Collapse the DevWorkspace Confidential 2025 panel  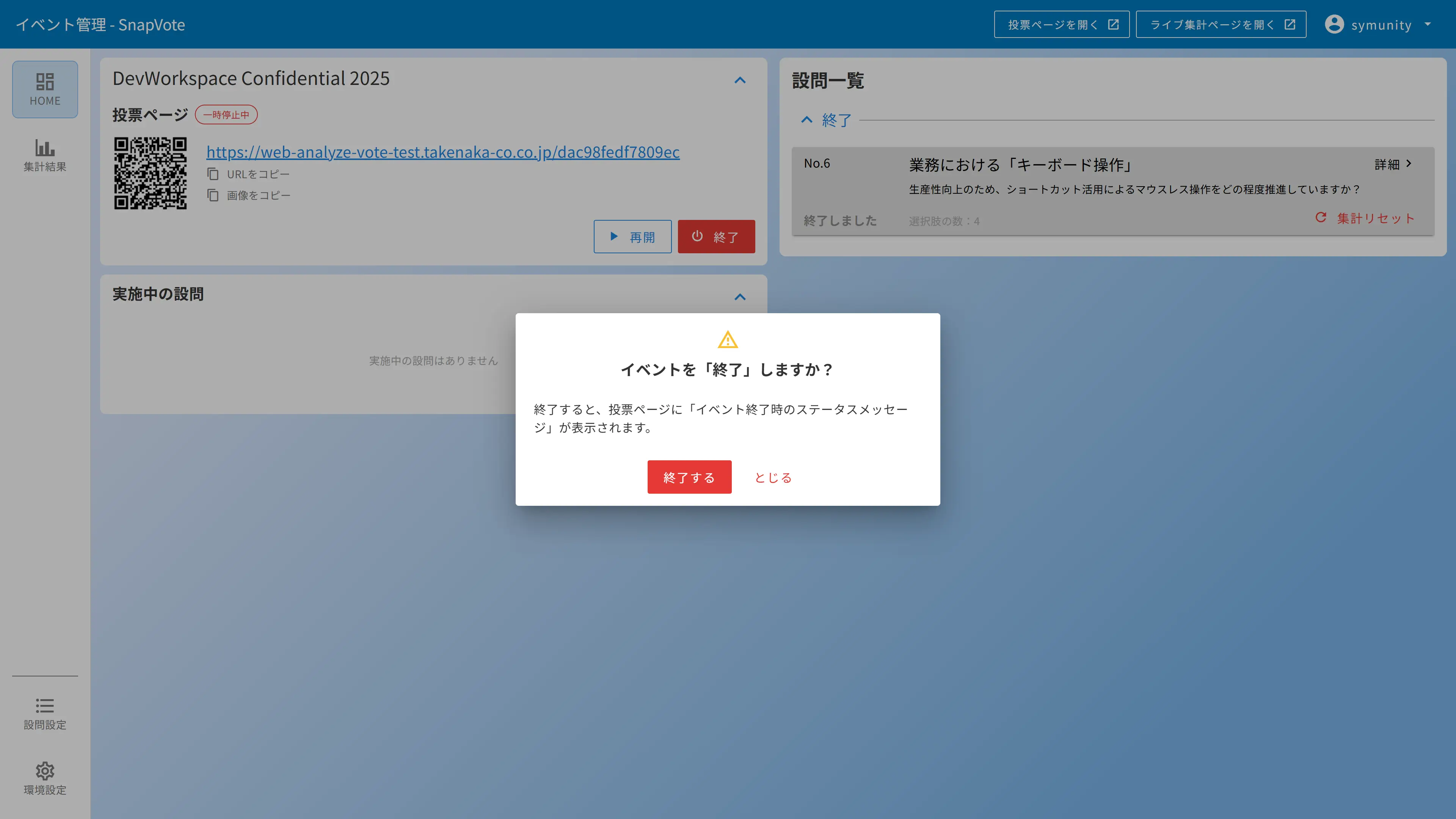pyautogui.click(x=741, y=80)
